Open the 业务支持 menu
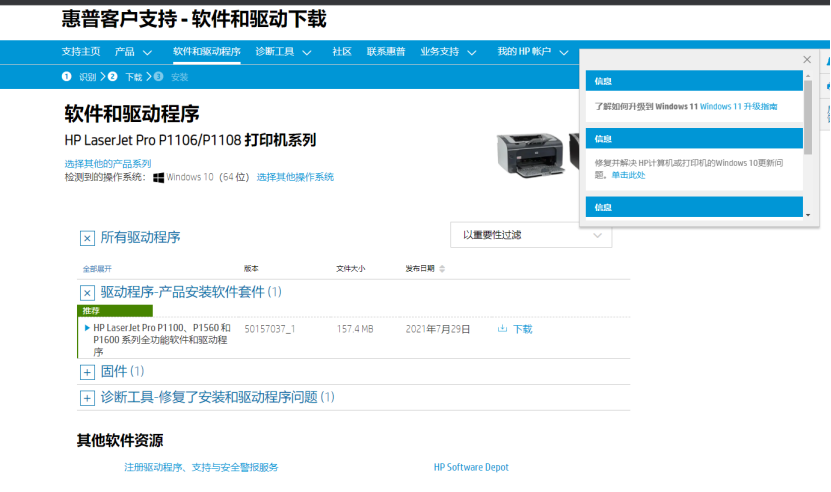 pos(439,51)
